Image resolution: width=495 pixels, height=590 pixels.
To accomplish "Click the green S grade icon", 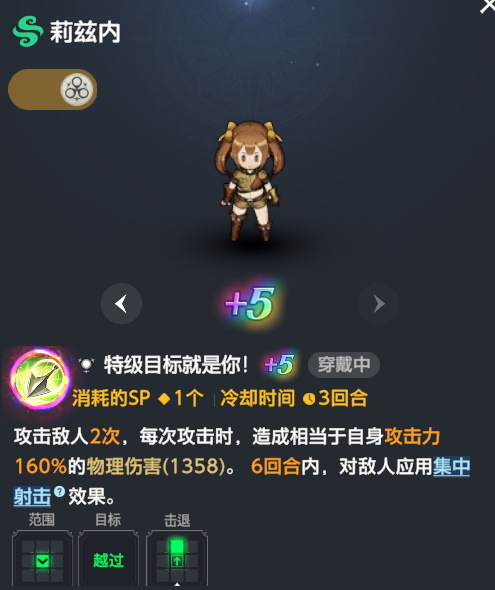I will click(28, 31).
